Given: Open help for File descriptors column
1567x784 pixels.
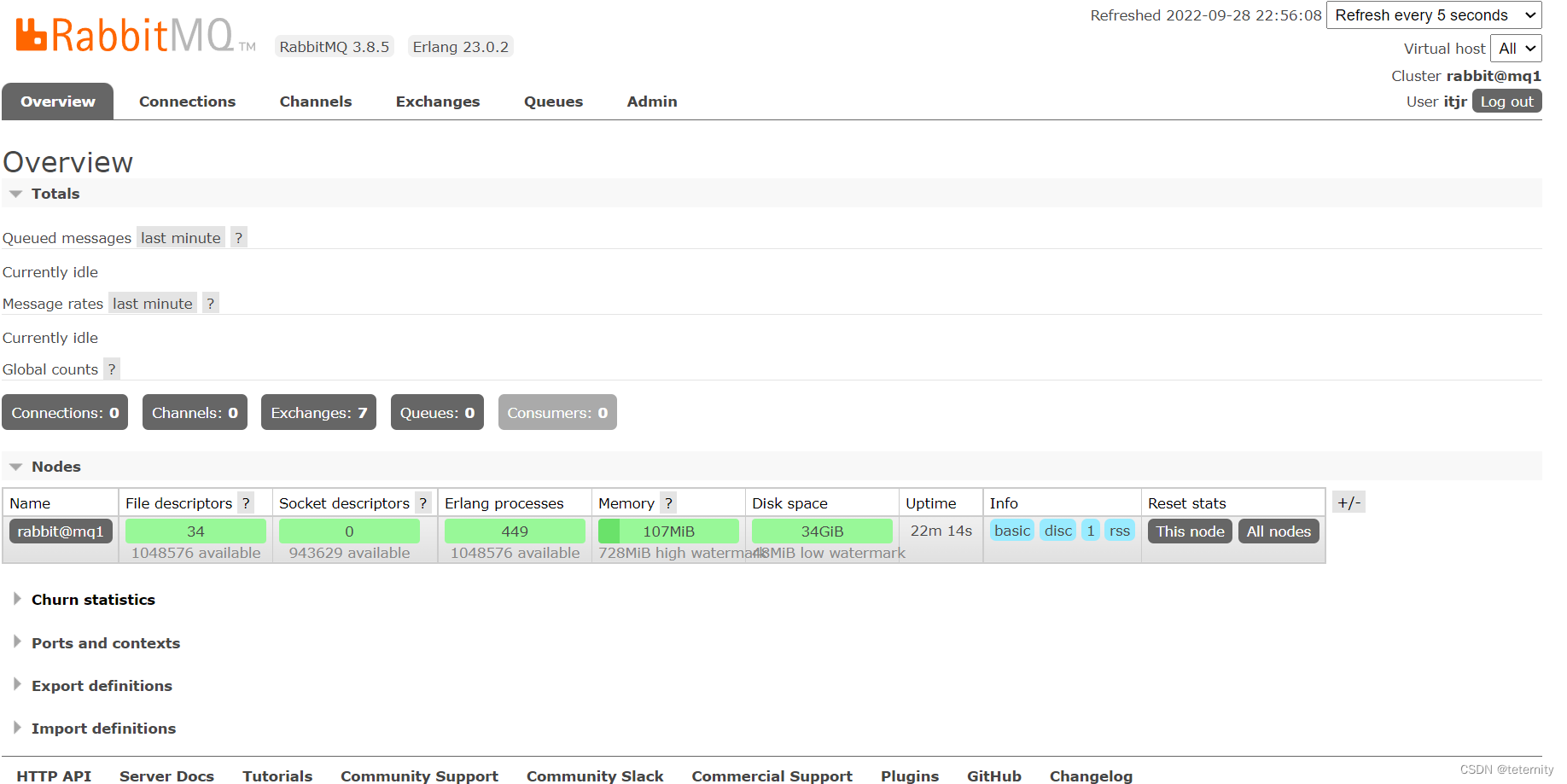Looking at the screenshot, I should click(x=246, y=503).
